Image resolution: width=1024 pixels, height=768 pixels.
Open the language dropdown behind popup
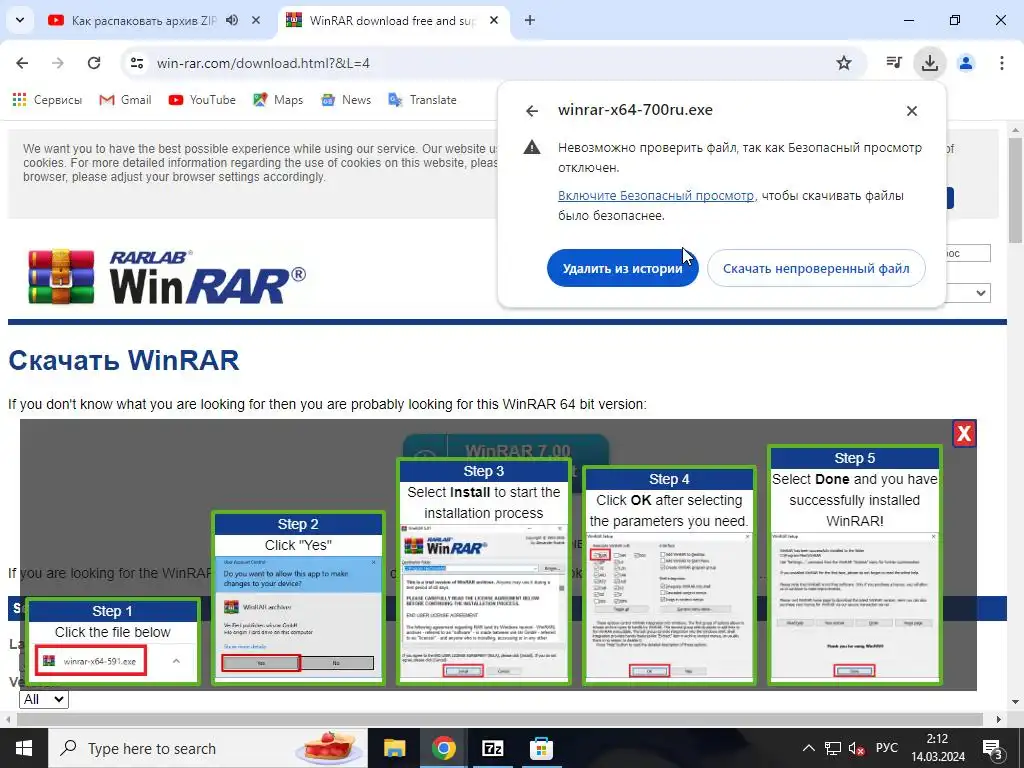click(968, 293)
